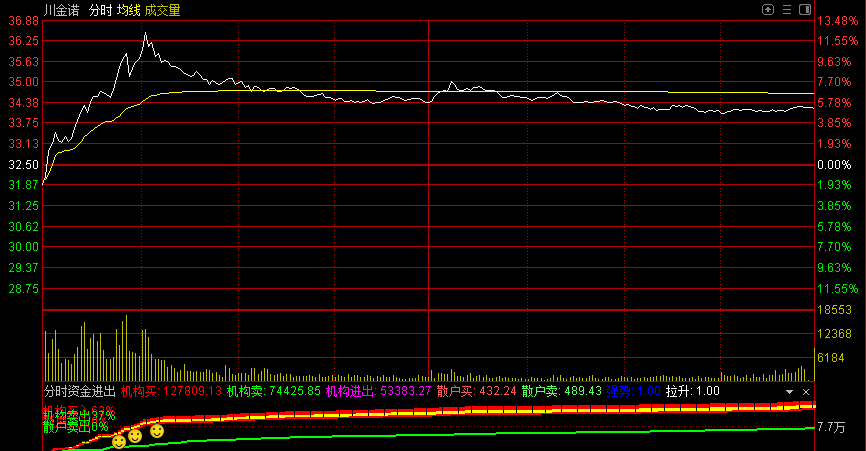The height and width of the screenshot is (451, 866).
Task: Toggle the side panel layout icon
Action: (804, 9)
